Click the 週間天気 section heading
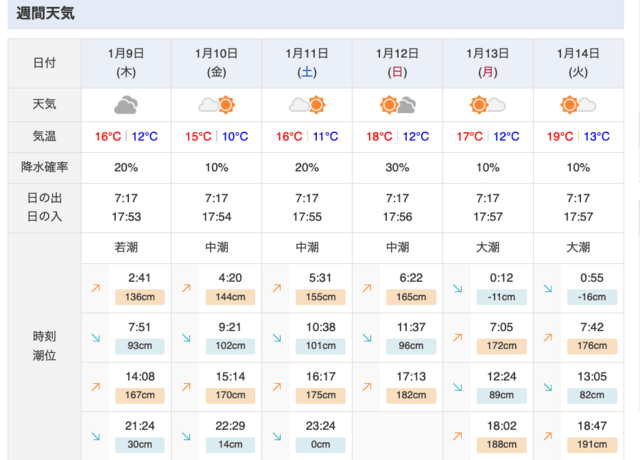640x460 pixels. (45, 14)
